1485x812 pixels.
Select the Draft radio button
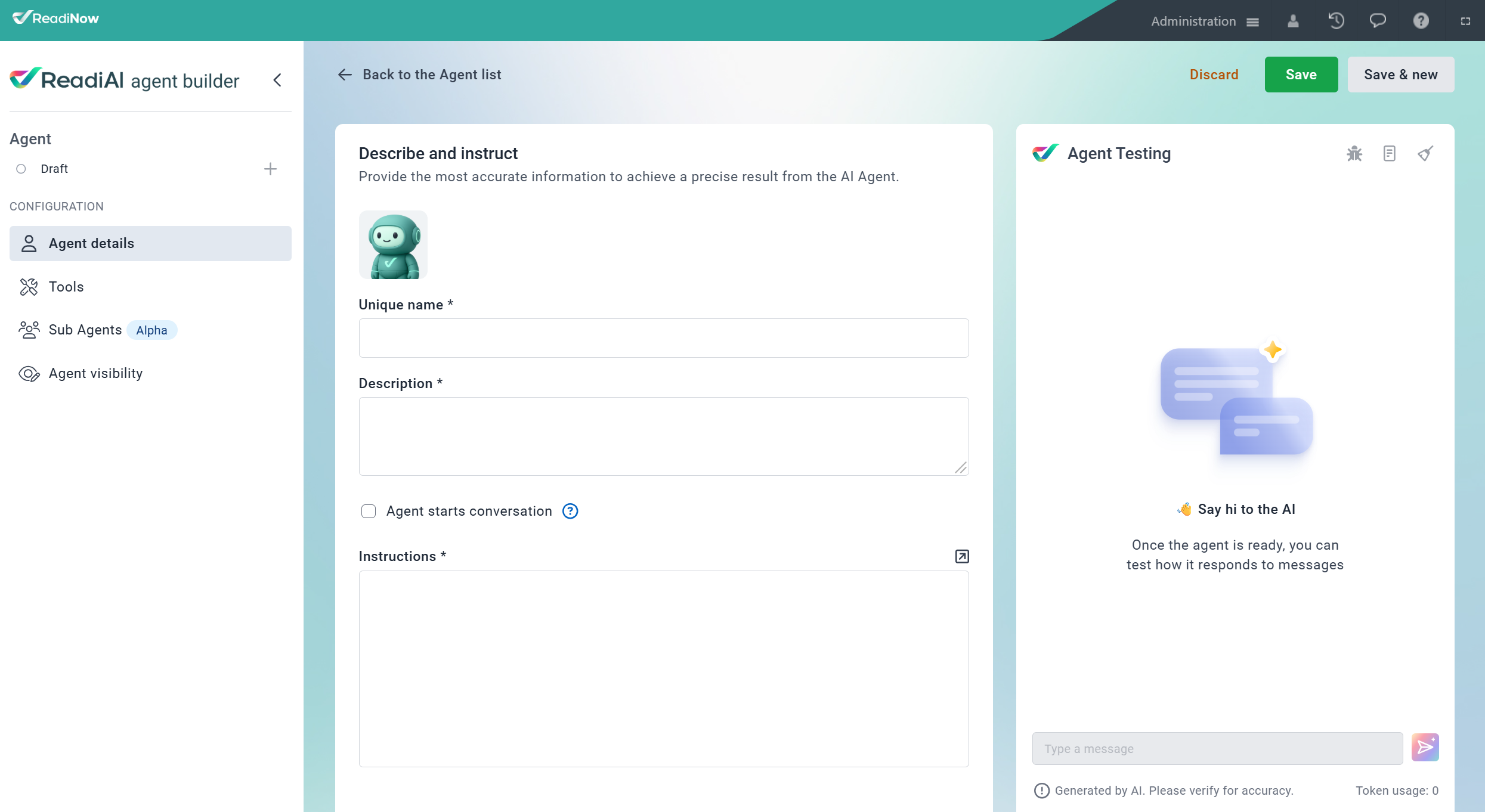pos(21,169)
